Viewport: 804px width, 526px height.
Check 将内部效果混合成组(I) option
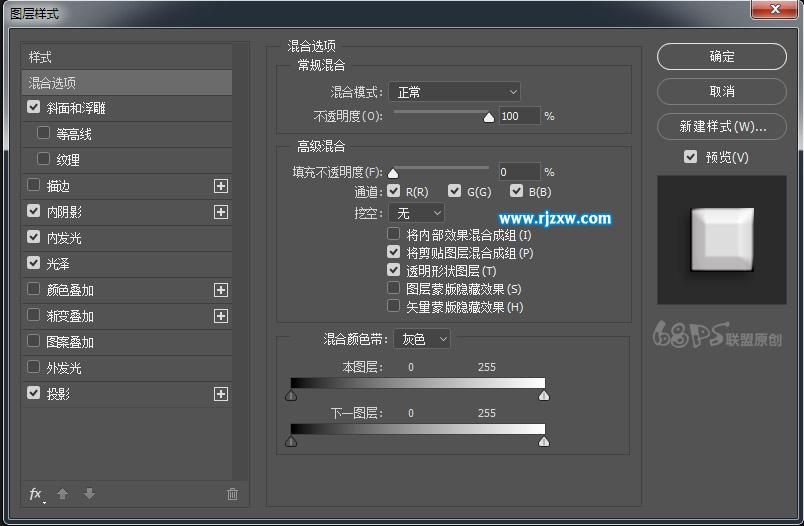[393, 234]
